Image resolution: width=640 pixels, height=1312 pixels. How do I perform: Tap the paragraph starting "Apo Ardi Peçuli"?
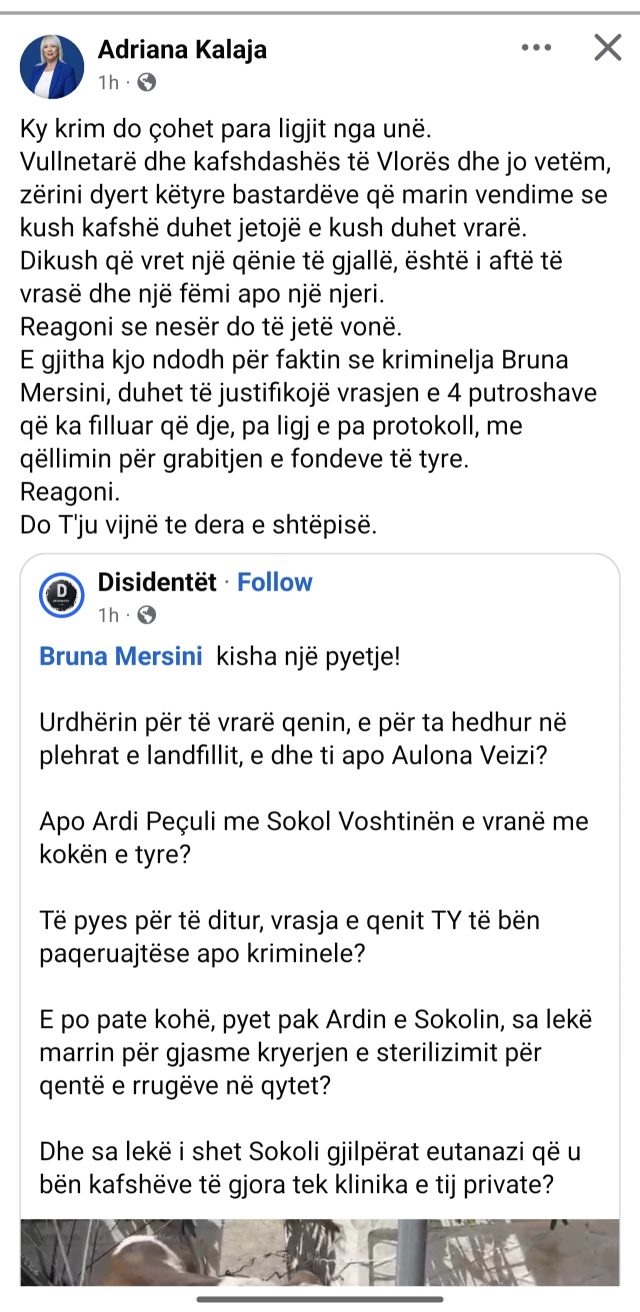(x=314, y=838)
